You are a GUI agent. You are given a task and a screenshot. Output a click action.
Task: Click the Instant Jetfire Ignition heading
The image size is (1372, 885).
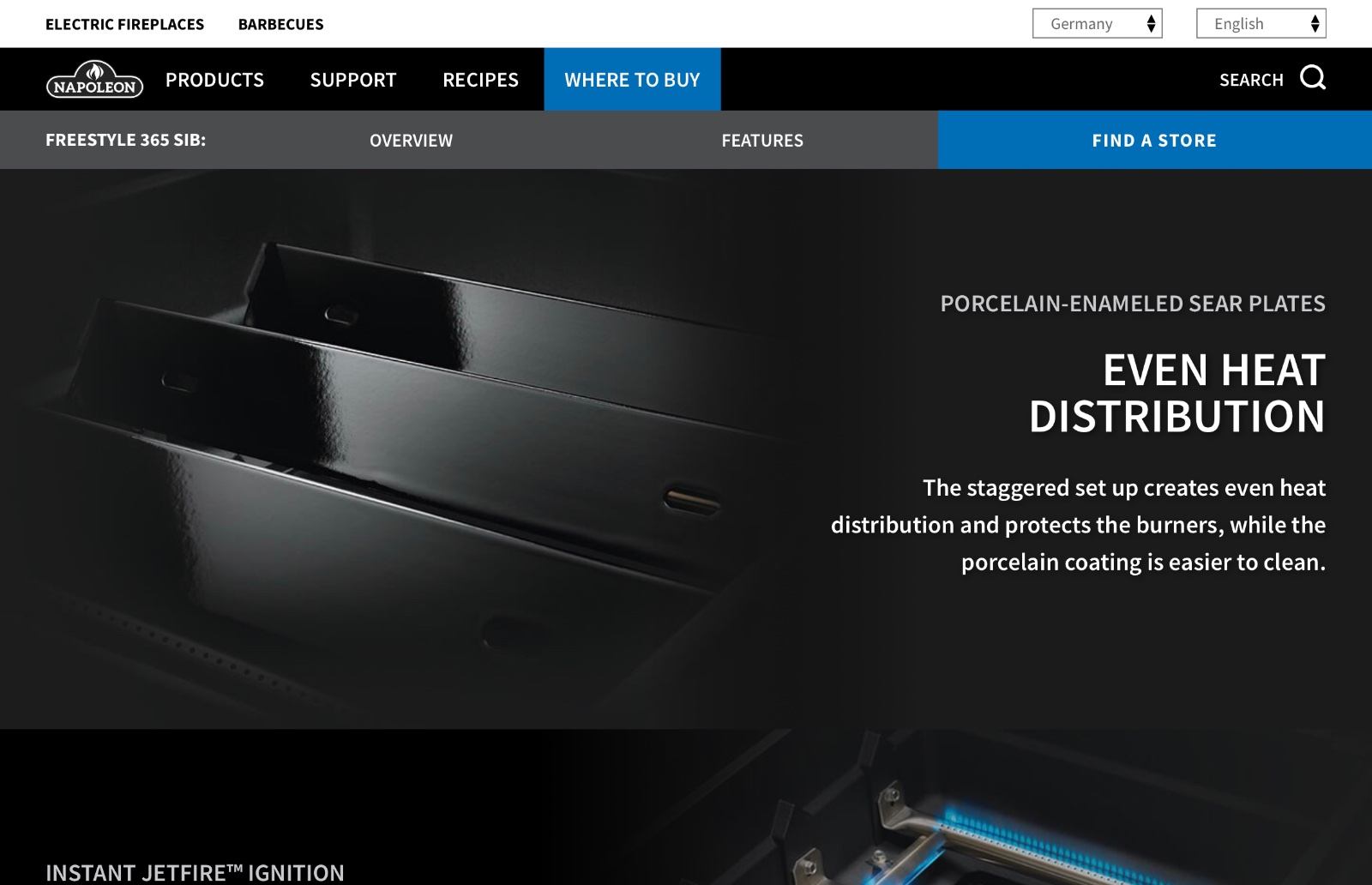tap(195, 873)
